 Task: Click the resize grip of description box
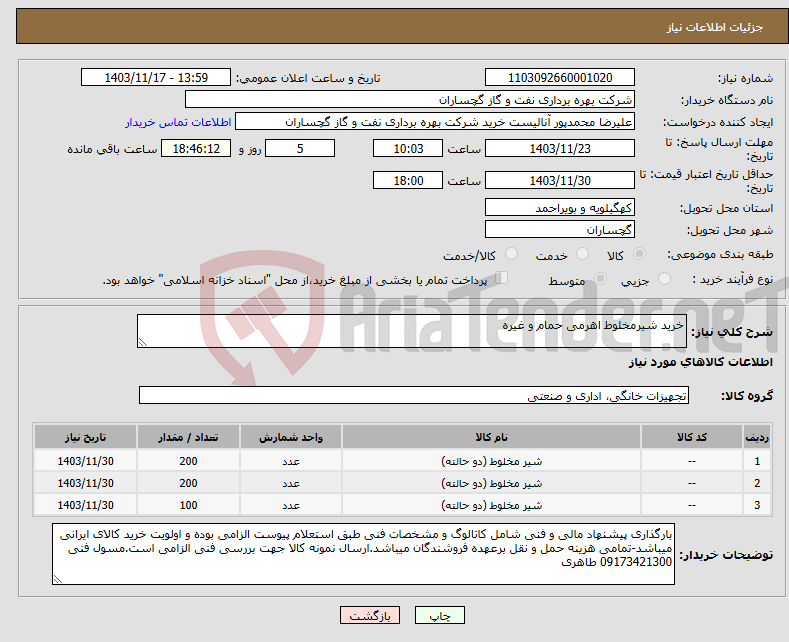pyautogui.click(x=143, y=342)
